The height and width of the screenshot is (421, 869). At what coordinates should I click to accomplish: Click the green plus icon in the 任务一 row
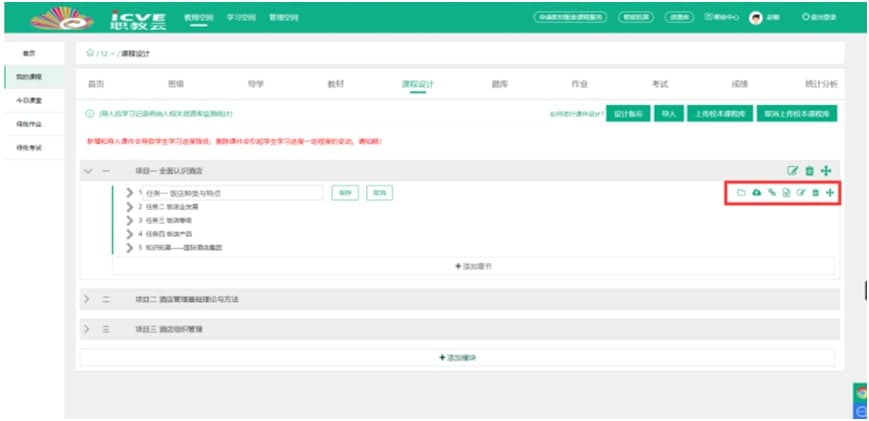click(x=830, y=193)
